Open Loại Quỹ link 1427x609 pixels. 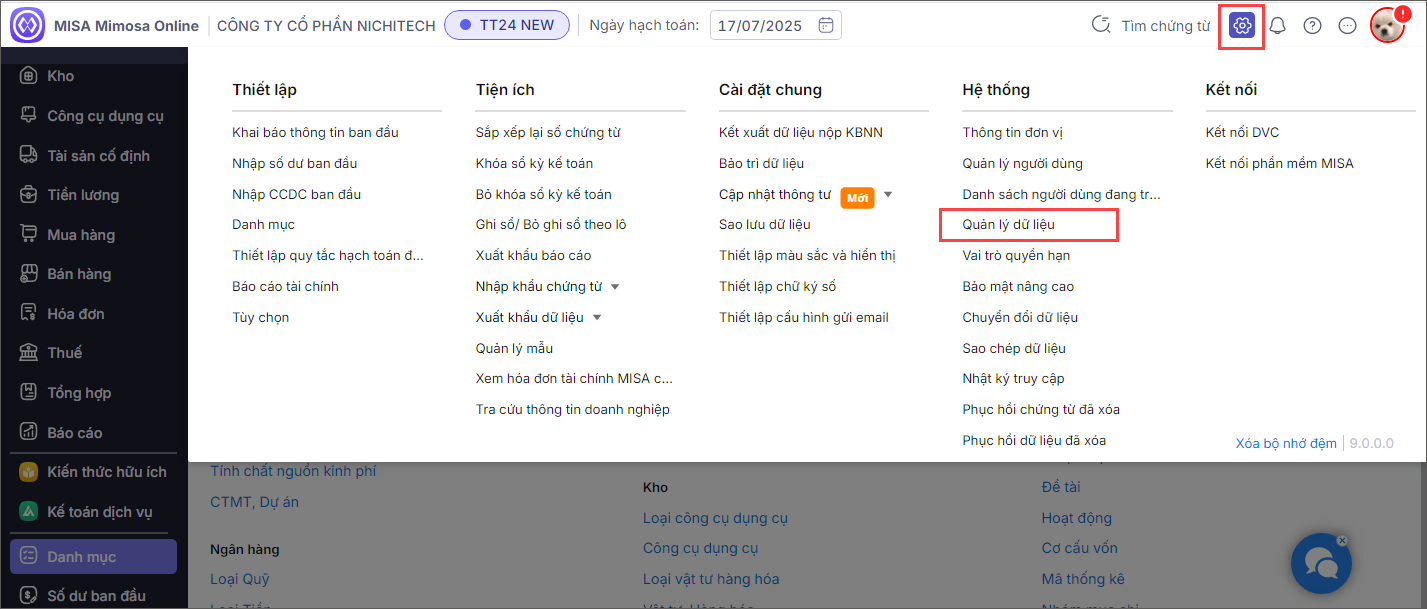240,579
